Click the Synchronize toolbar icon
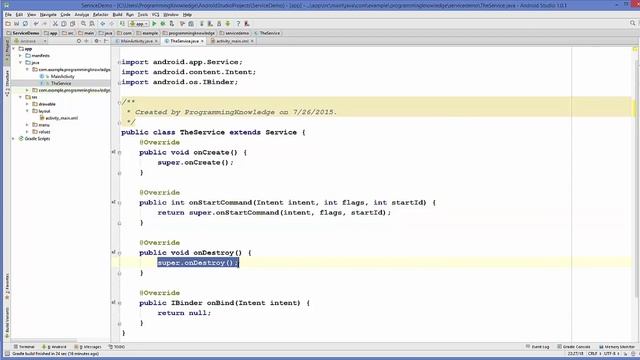The height and width of the screenshot is (360, 640). tap(25, 24)
